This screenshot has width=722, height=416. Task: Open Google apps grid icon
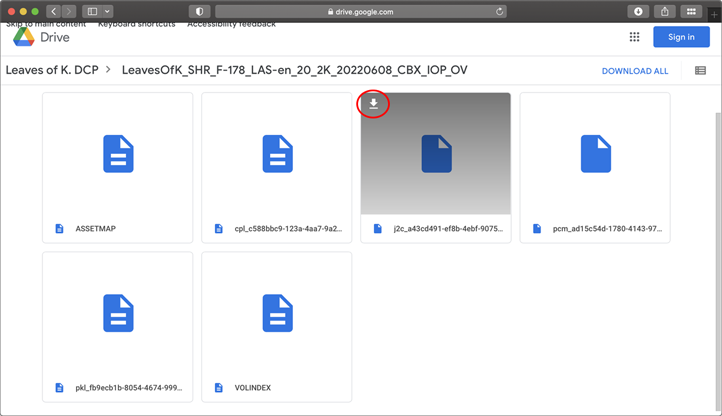[x=634, y=37]
